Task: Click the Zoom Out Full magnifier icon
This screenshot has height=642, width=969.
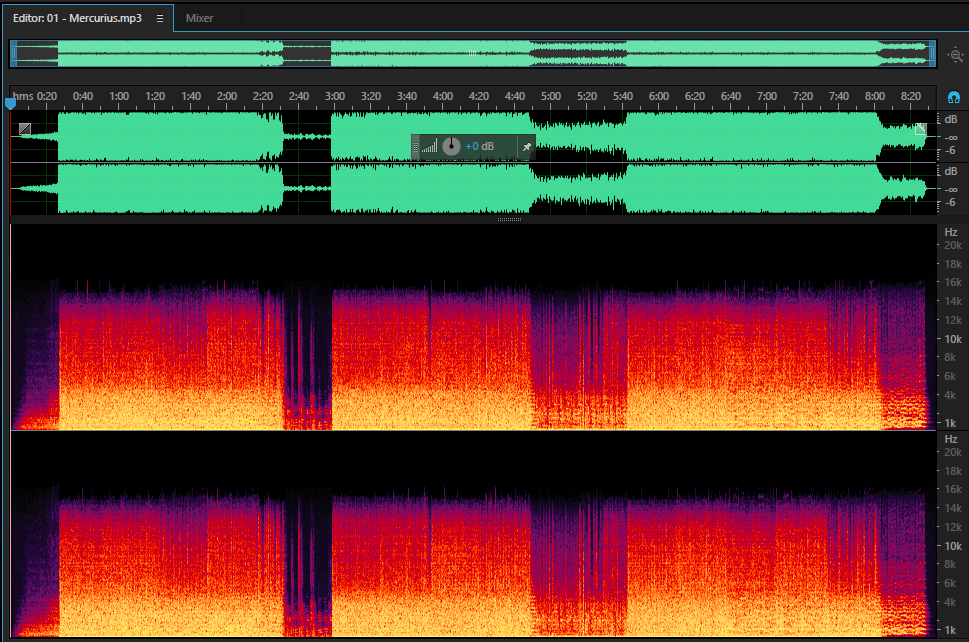Action: pos(955,55)
